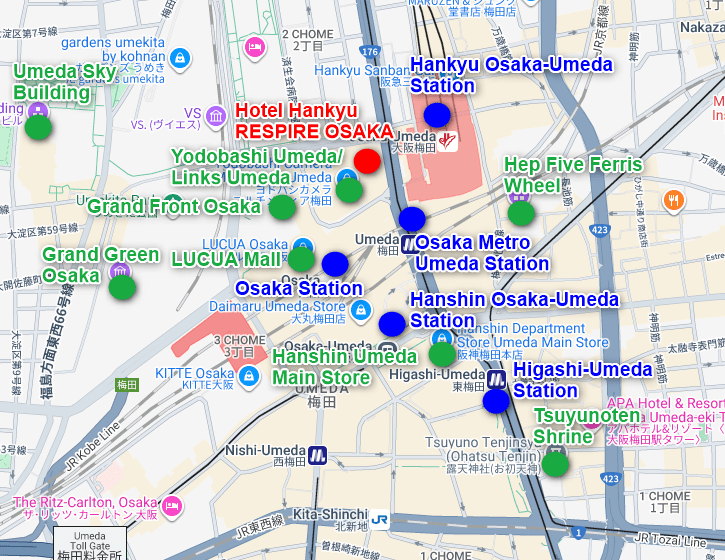Click the Grand Green Osaka label

[x=101, y=265]
